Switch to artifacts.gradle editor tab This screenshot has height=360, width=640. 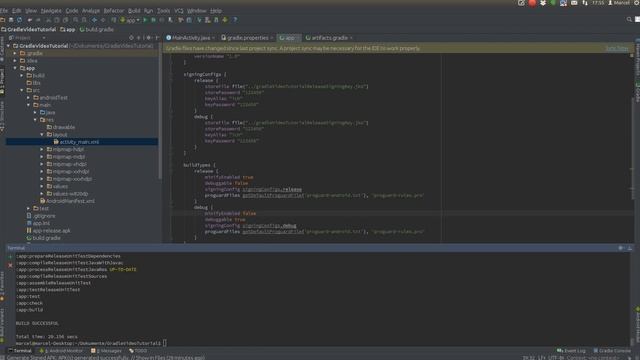point(329,38)
